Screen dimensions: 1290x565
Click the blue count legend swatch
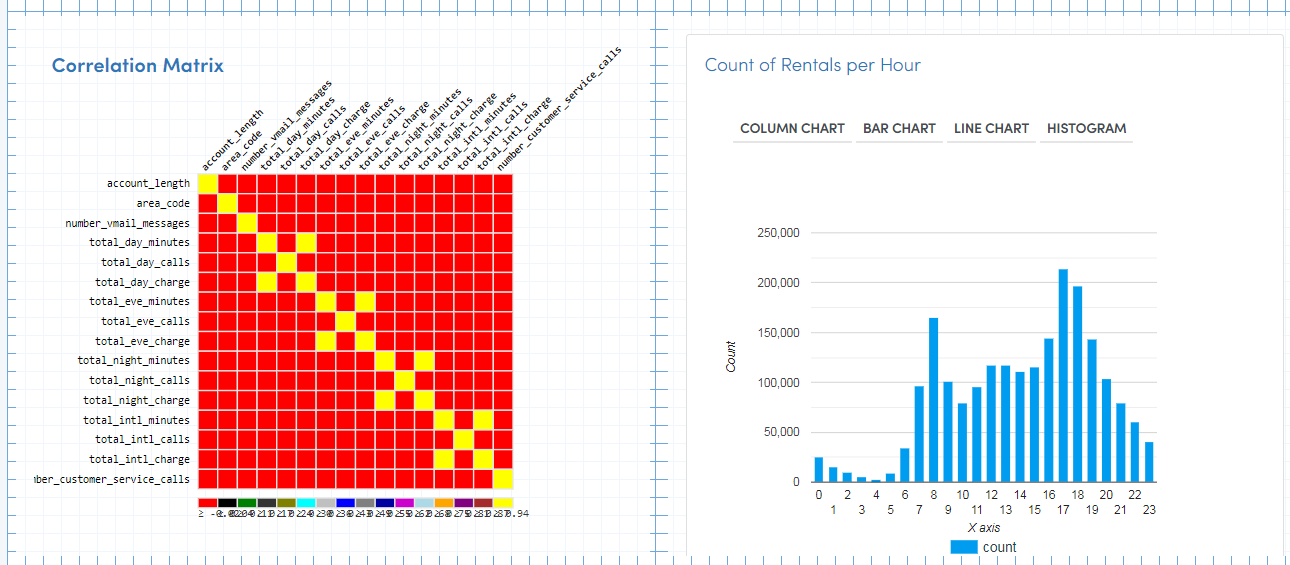964,547
